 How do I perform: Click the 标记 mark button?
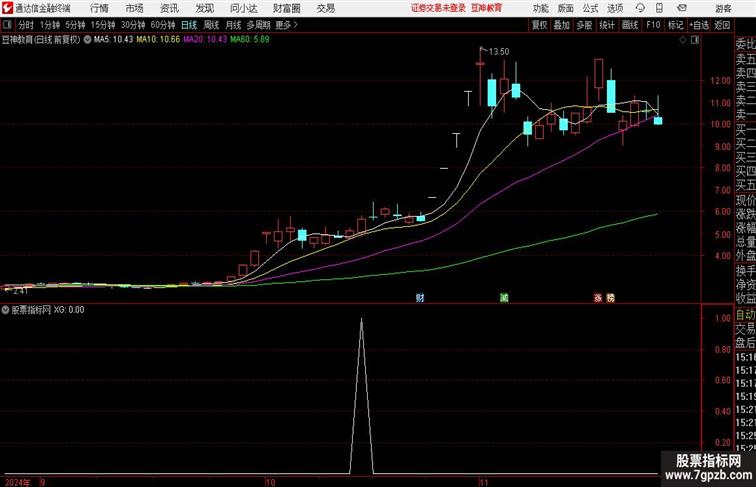[675, 25]
